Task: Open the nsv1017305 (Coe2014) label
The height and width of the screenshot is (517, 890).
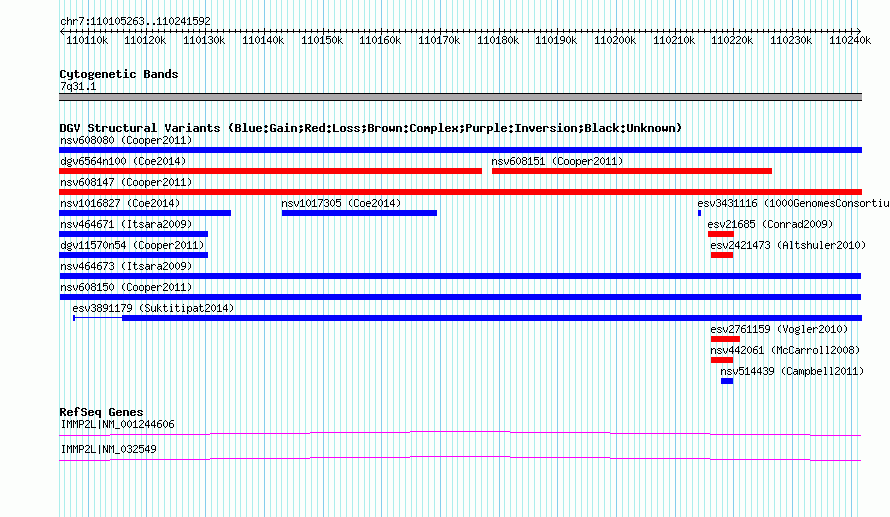Action: click(341, 203)
